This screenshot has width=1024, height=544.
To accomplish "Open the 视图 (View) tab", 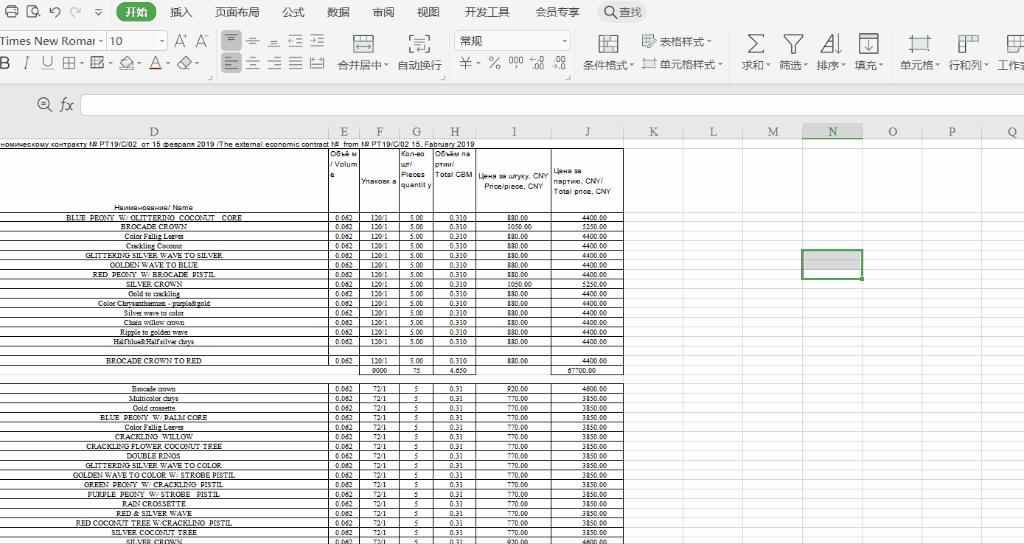I will click(x=428, y=12).
